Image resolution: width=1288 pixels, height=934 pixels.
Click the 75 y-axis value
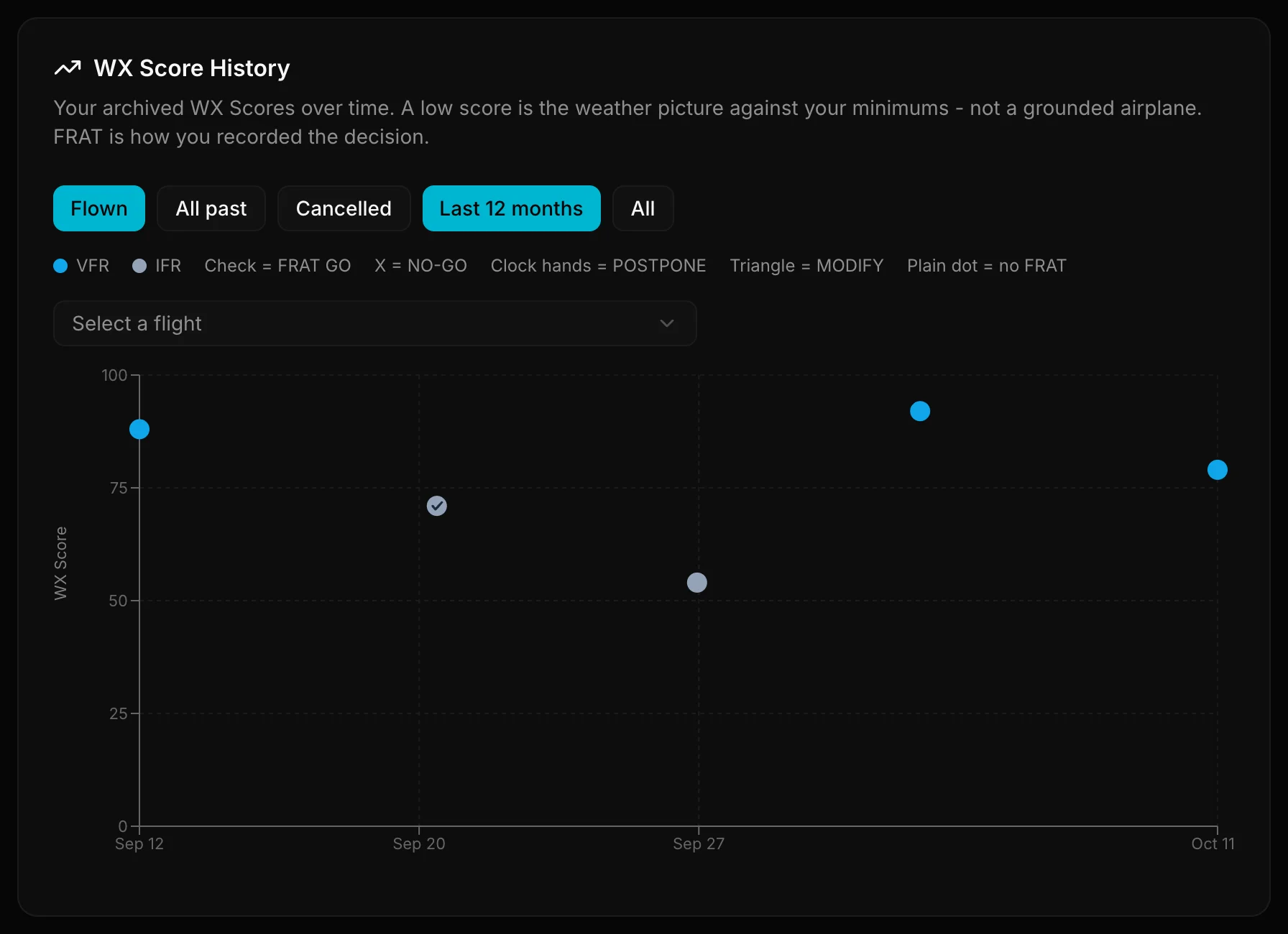pos(119,488)
